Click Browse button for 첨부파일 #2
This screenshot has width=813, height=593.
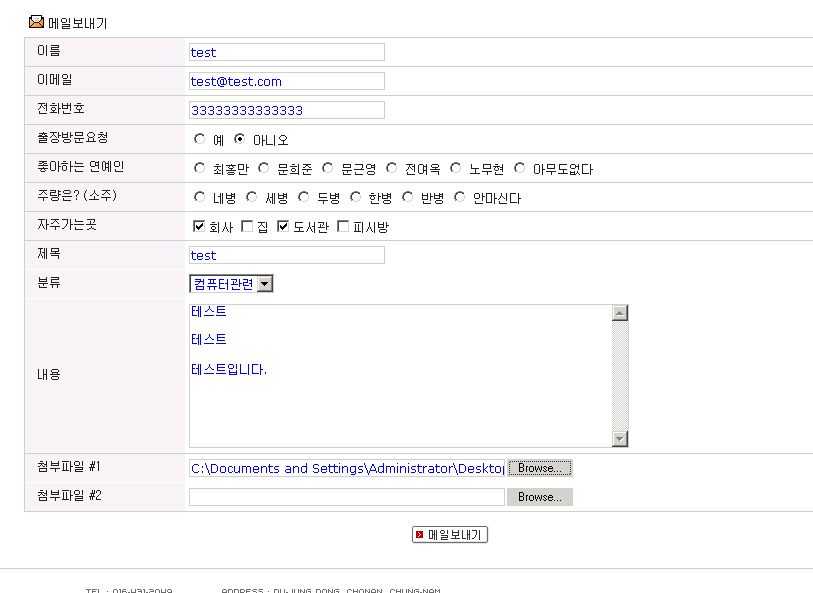pos(540,497)
